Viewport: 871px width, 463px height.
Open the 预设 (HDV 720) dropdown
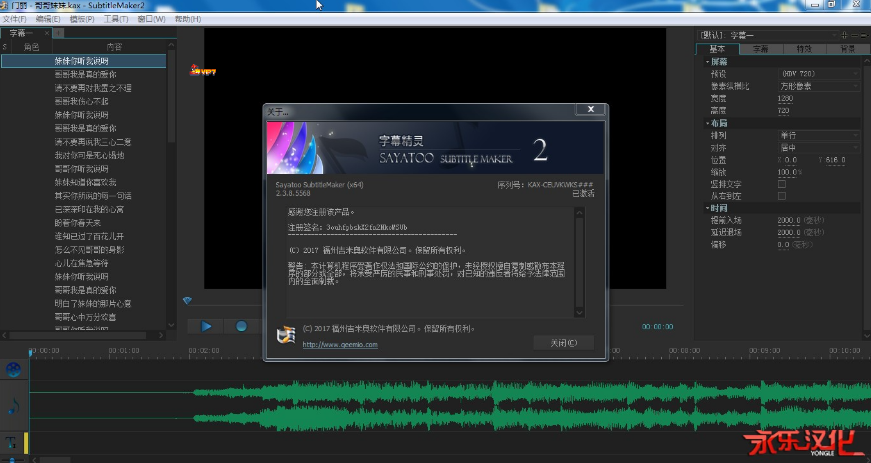pos(819,73)
